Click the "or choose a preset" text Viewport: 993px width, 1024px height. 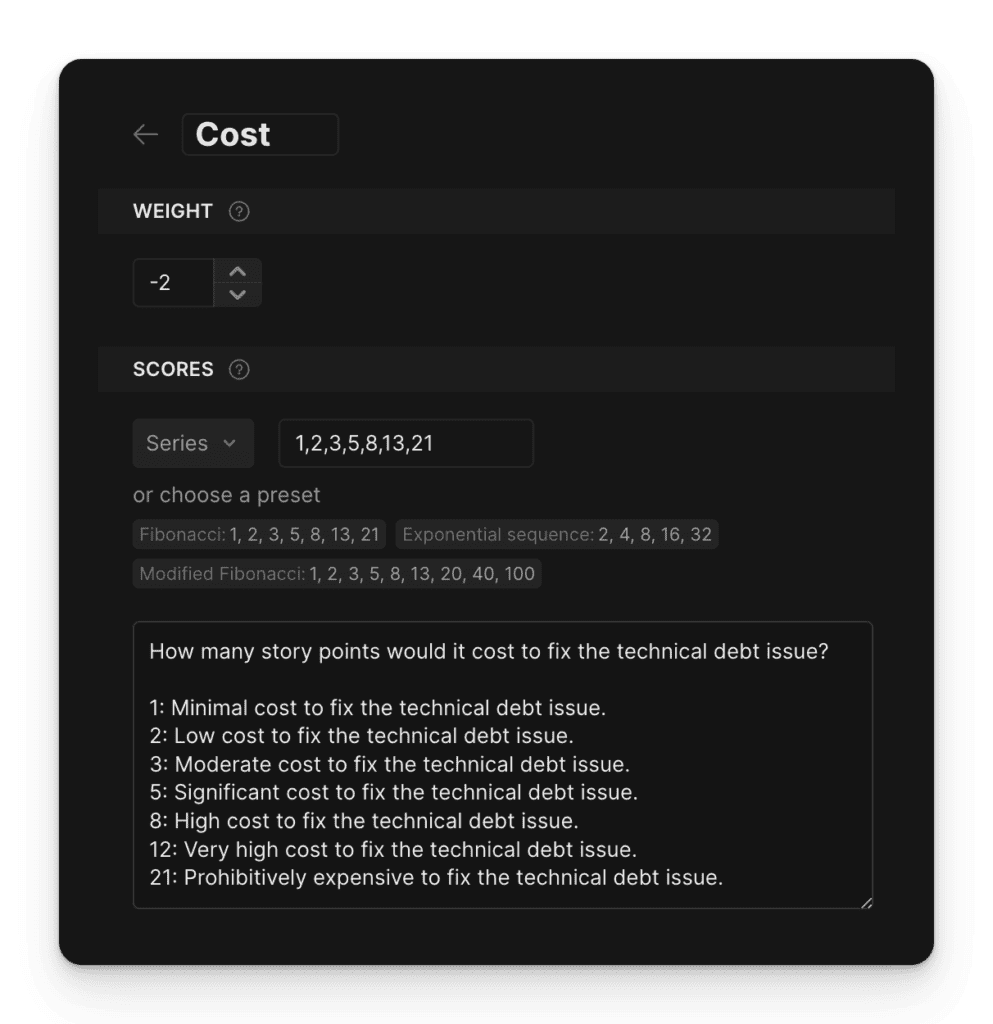tap(227, 496)
